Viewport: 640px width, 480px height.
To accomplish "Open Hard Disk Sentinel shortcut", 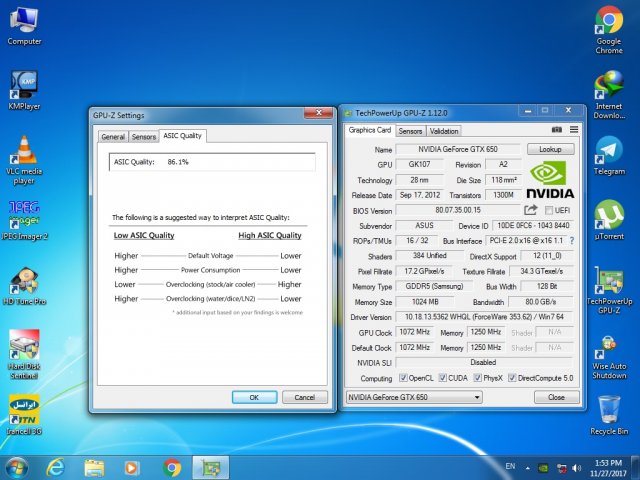I will coord(24,354).
